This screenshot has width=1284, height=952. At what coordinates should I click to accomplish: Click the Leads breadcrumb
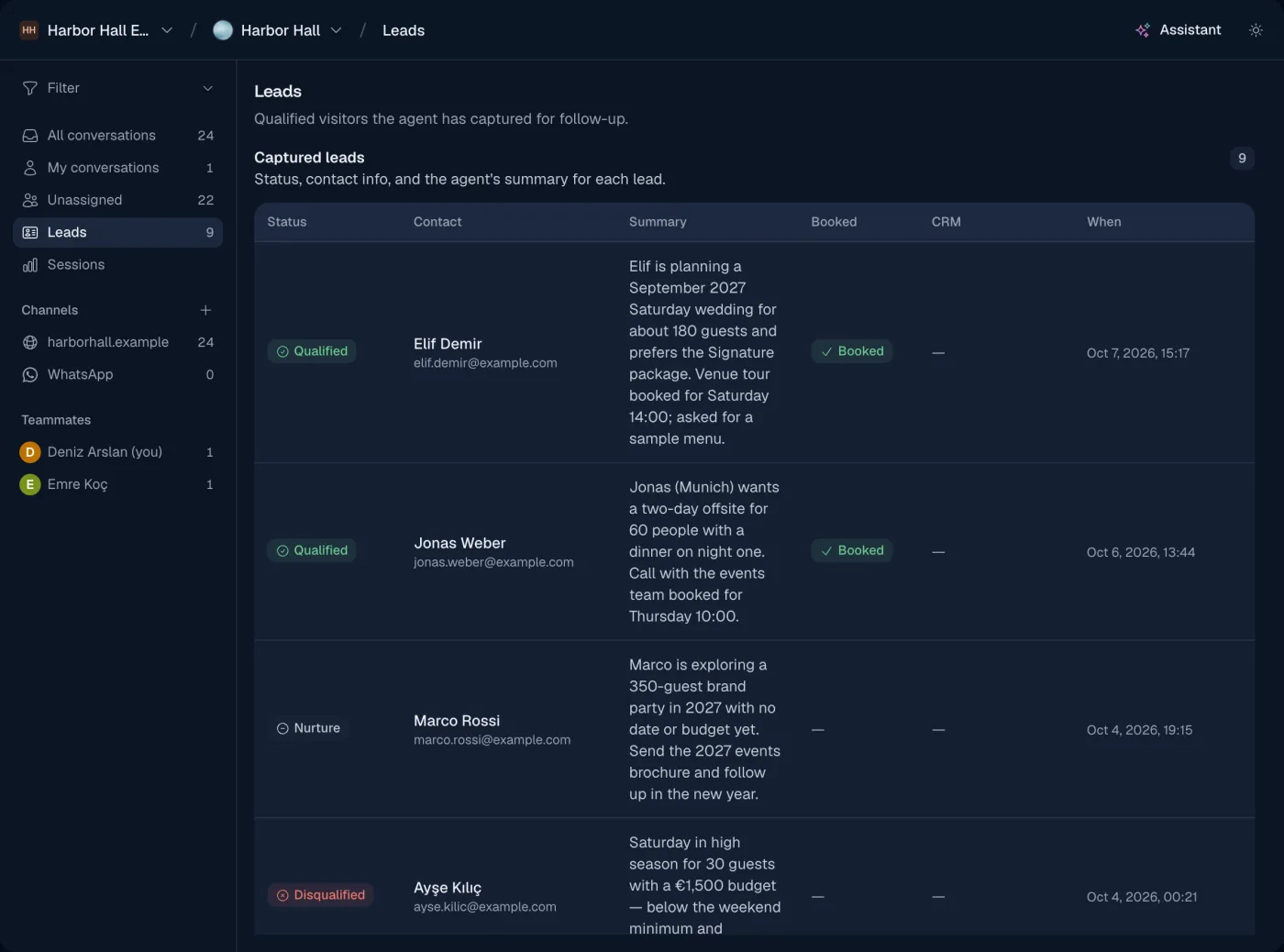404,30
